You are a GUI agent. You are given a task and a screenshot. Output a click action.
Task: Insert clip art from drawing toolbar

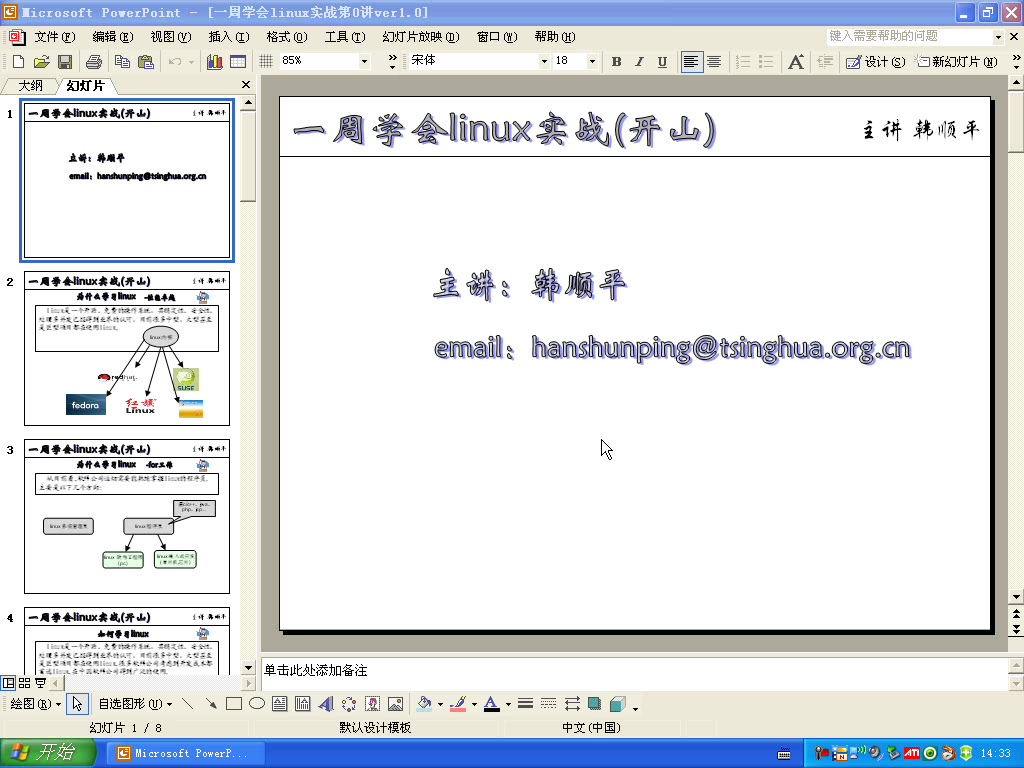click(372, 703)
